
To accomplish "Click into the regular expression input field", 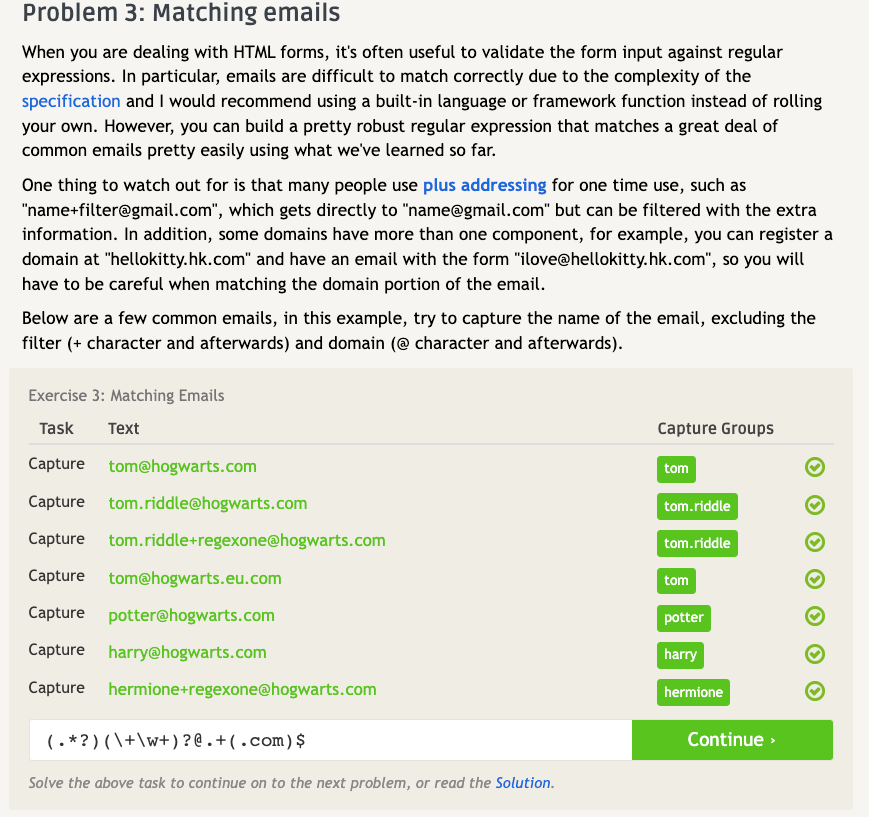I will pos(330,741).
